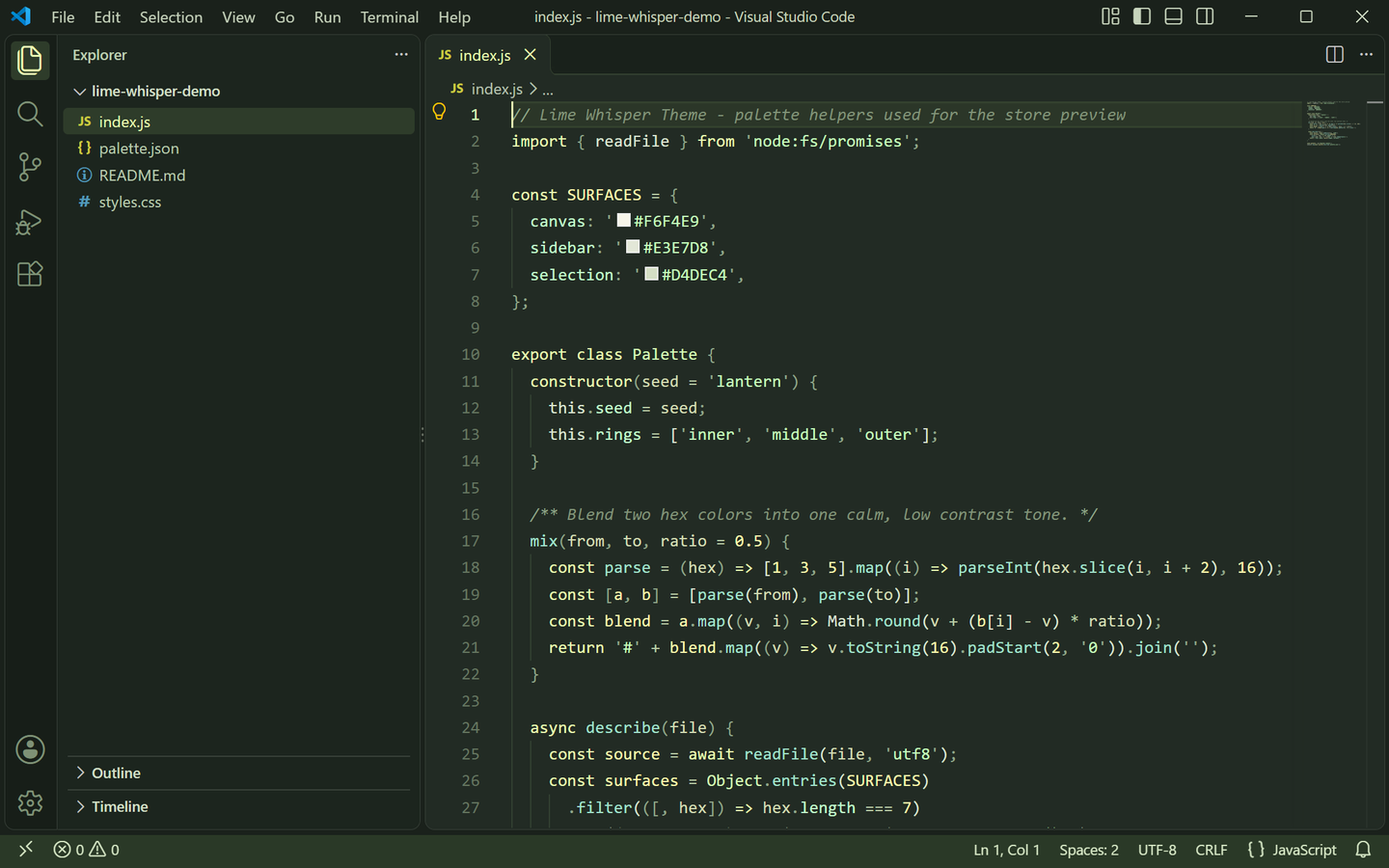Open the Accounts menu
Image resolution: width=1389 pixels, height=868 pixels.
(30, 749)
